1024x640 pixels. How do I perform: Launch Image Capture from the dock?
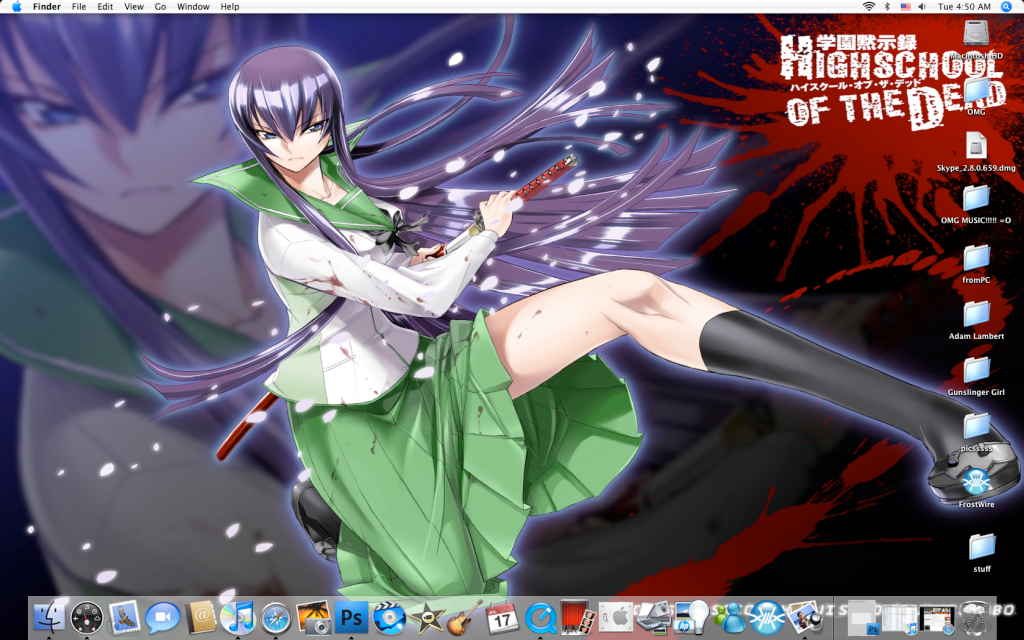654,617
